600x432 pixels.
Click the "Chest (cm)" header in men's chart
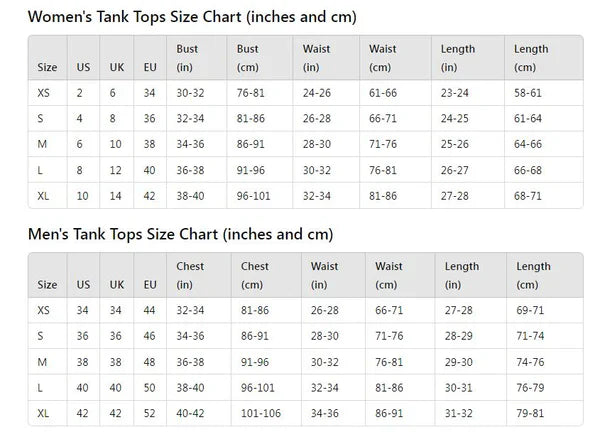tap(255, 275)
